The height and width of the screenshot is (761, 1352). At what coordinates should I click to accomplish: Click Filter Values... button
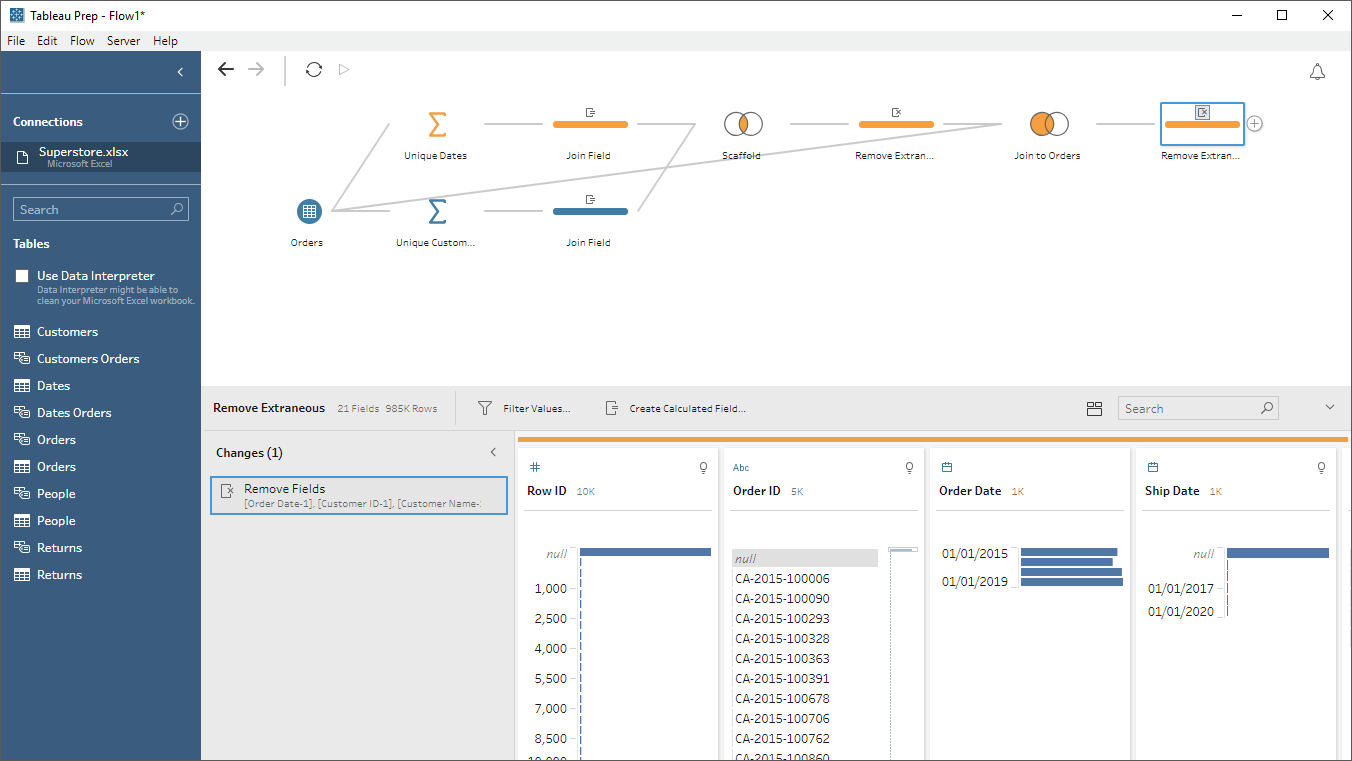(x=524, y=408)
